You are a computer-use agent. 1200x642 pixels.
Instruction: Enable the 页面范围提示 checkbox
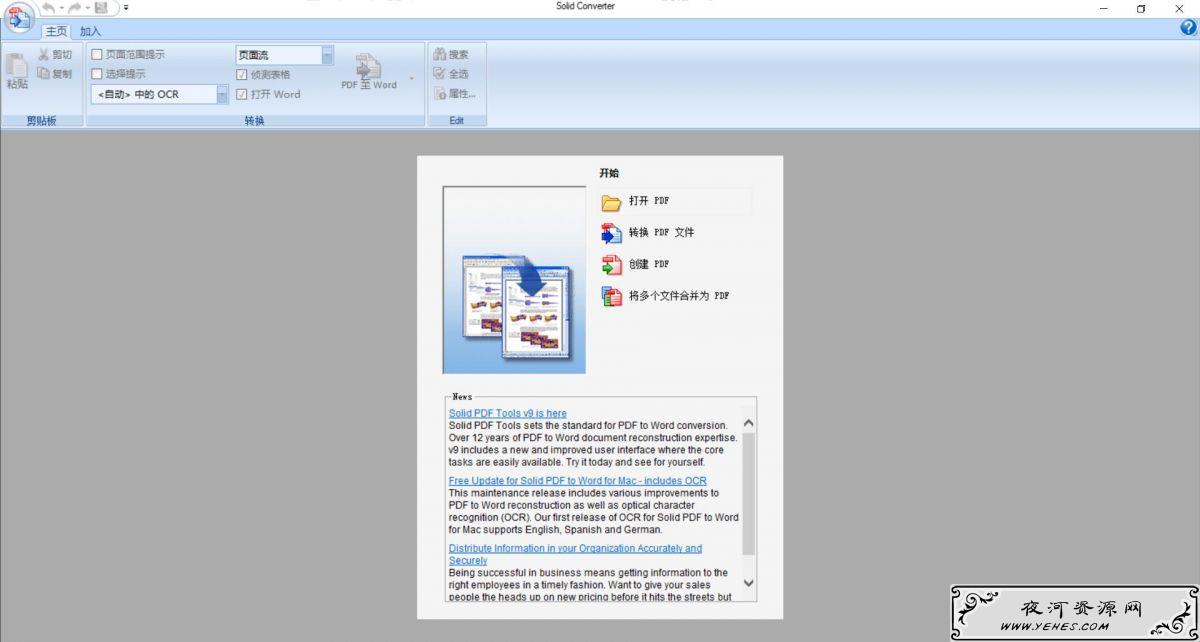pyautogui.click(x=97, y=55)
